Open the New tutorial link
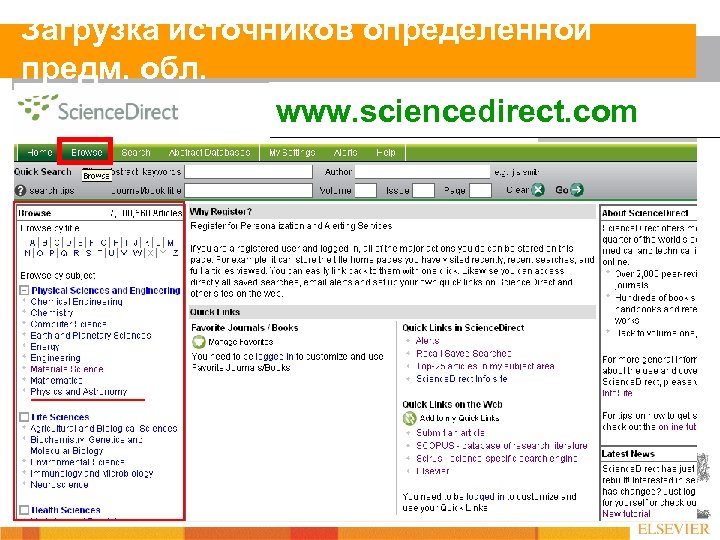The width and height of the screenshot is (720, 540). pos(626,514)
